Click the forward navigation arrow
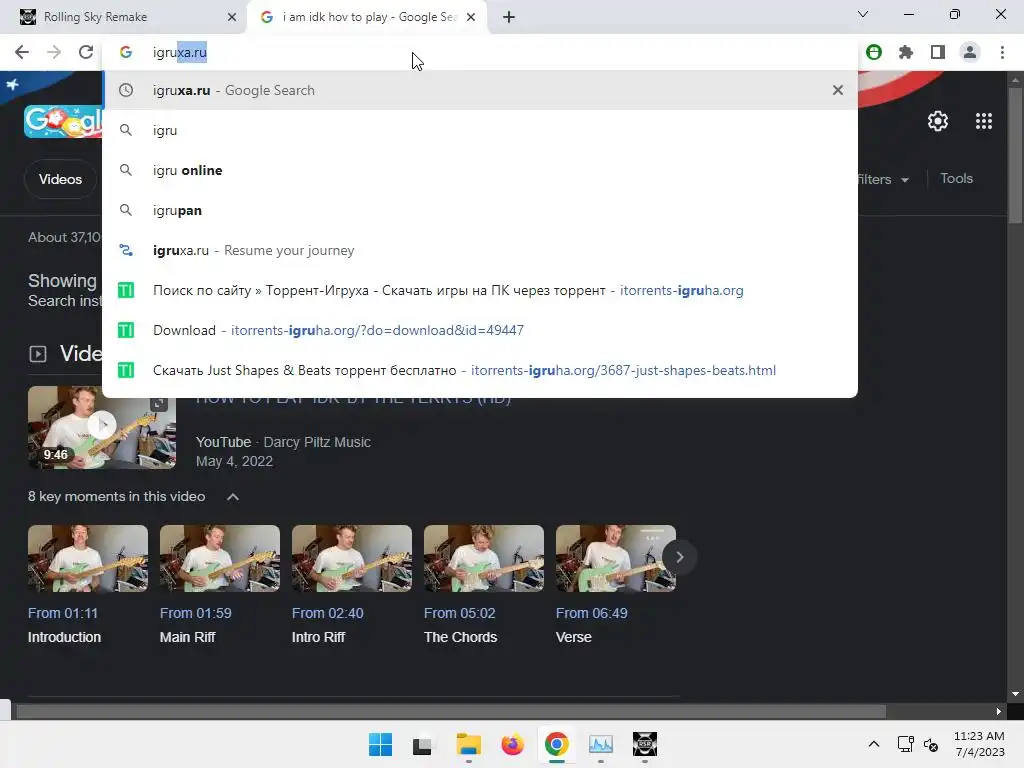 (54, 52)
